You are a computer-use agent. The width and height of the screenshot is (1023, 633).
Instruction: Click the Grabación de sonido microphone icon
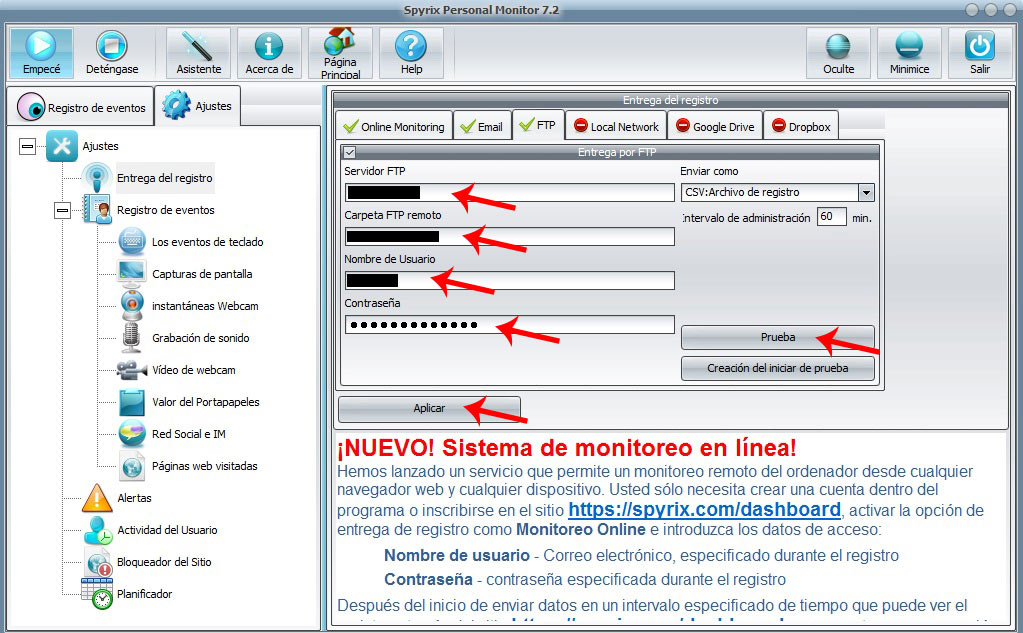click(x=132, y=337)
